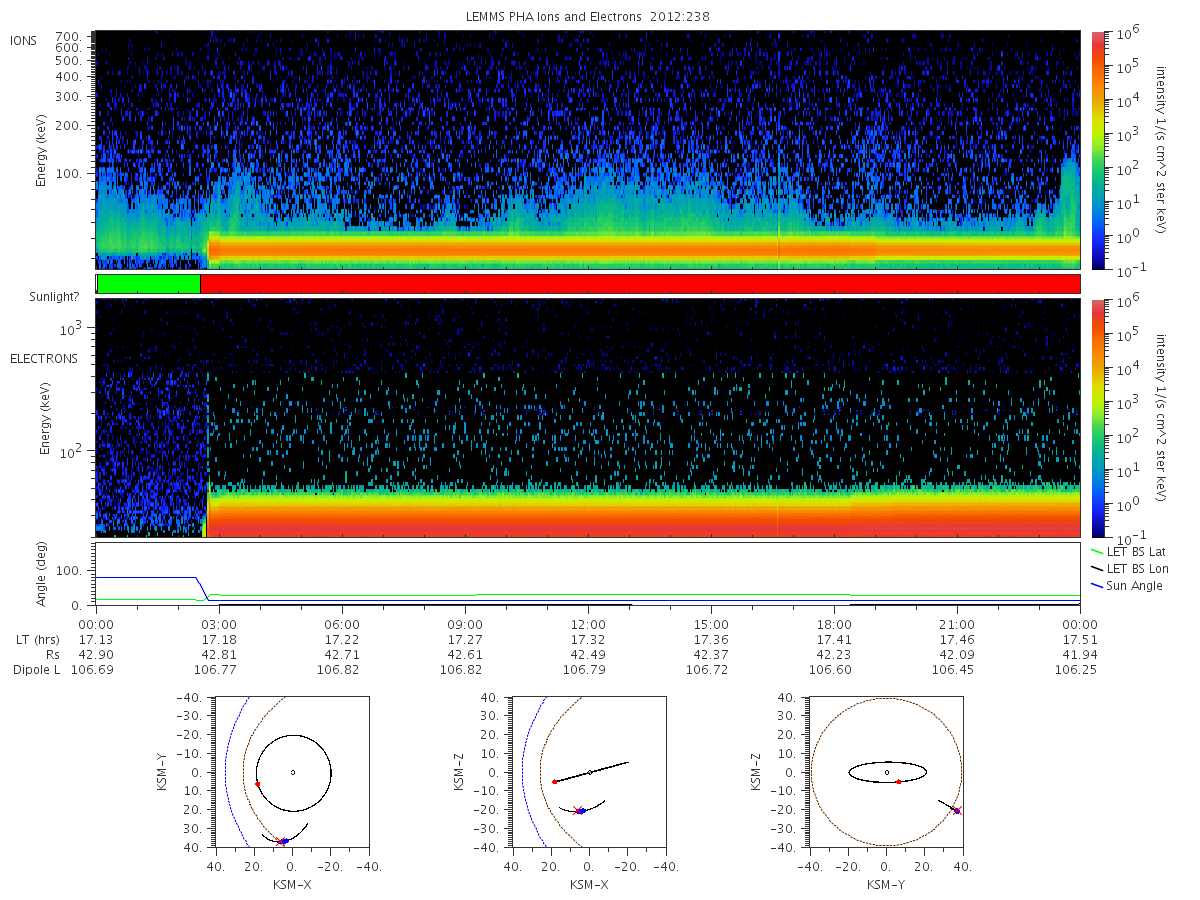This screenshot has width=1200, height=900.
Task: Click the 'Rs' row label
Action: click(52, 654)
